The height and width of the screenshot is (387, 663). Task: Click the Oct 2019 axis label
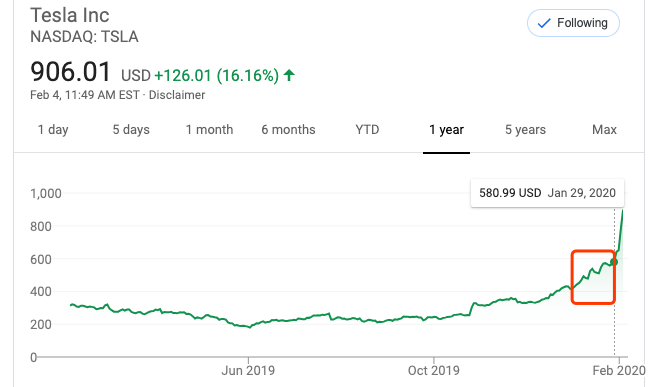pos(434,371)
